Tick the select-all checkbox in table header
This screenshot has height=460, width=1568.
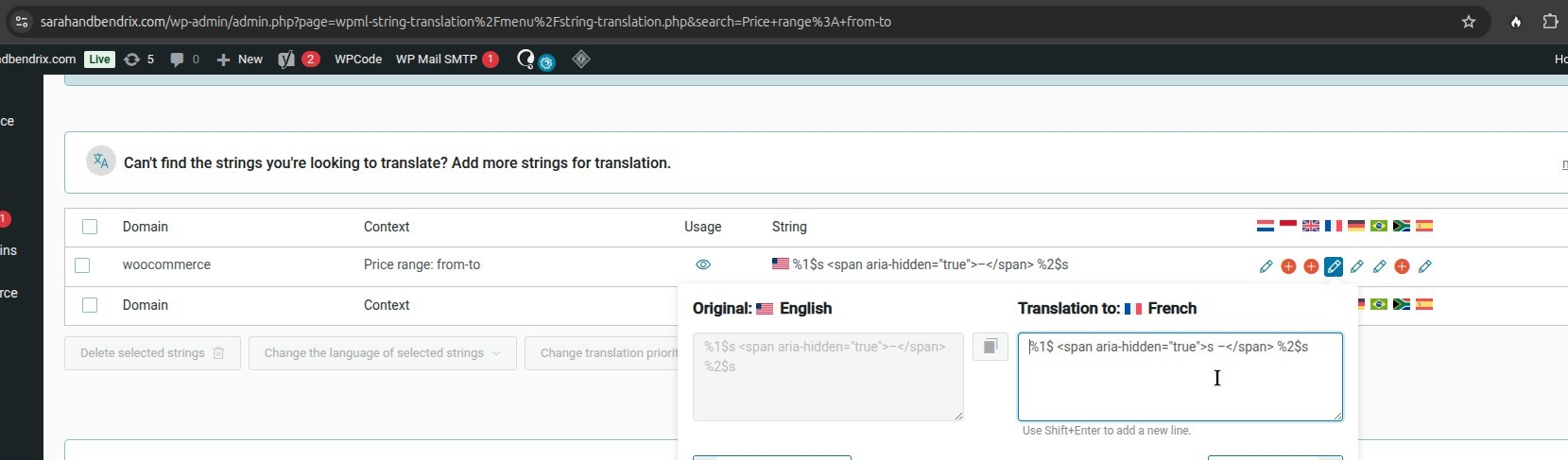click(x=90, y=227)
